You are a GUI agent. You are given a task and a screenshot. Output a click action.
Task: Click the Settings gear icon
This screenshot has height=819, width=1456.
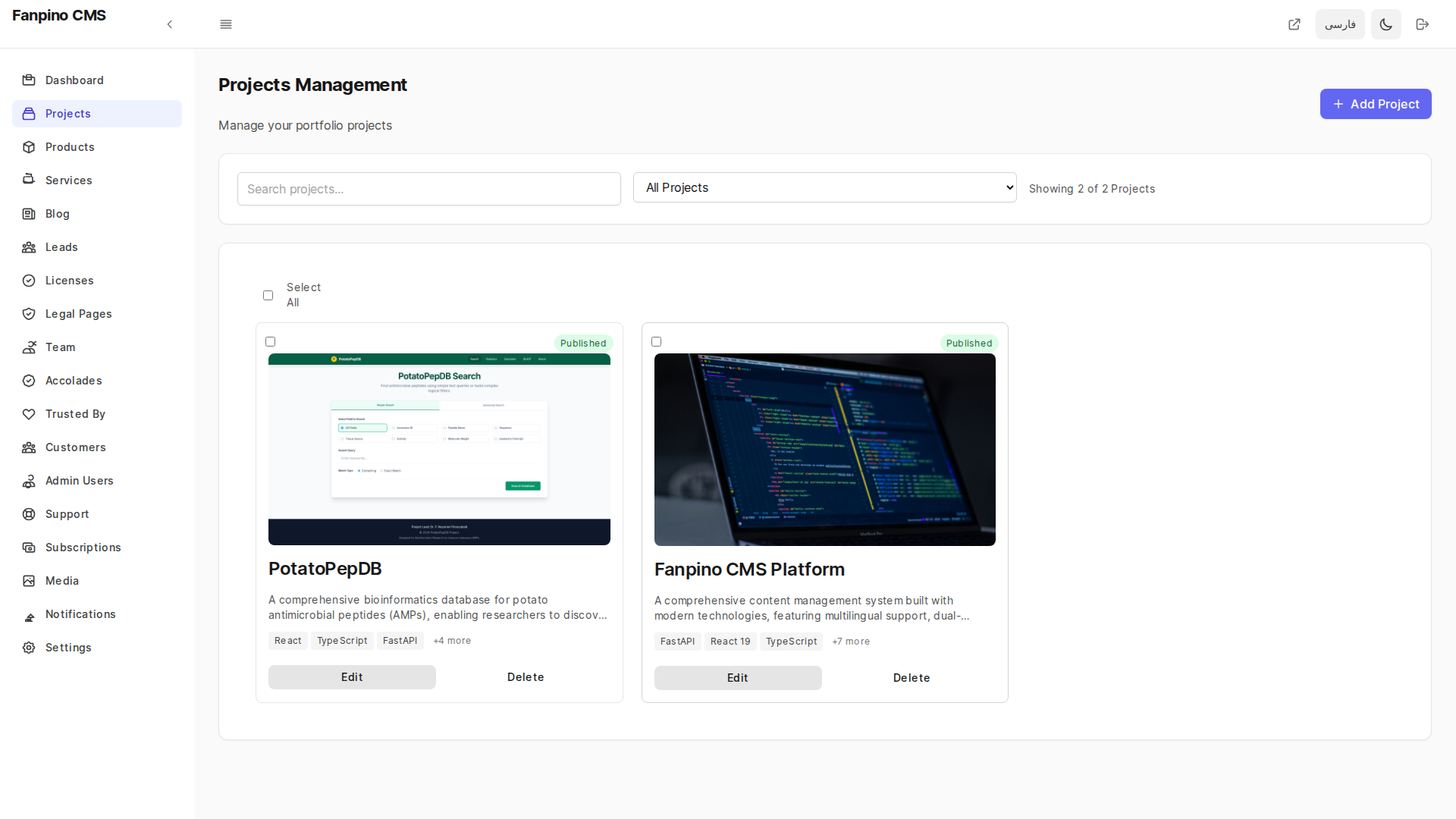29,648
